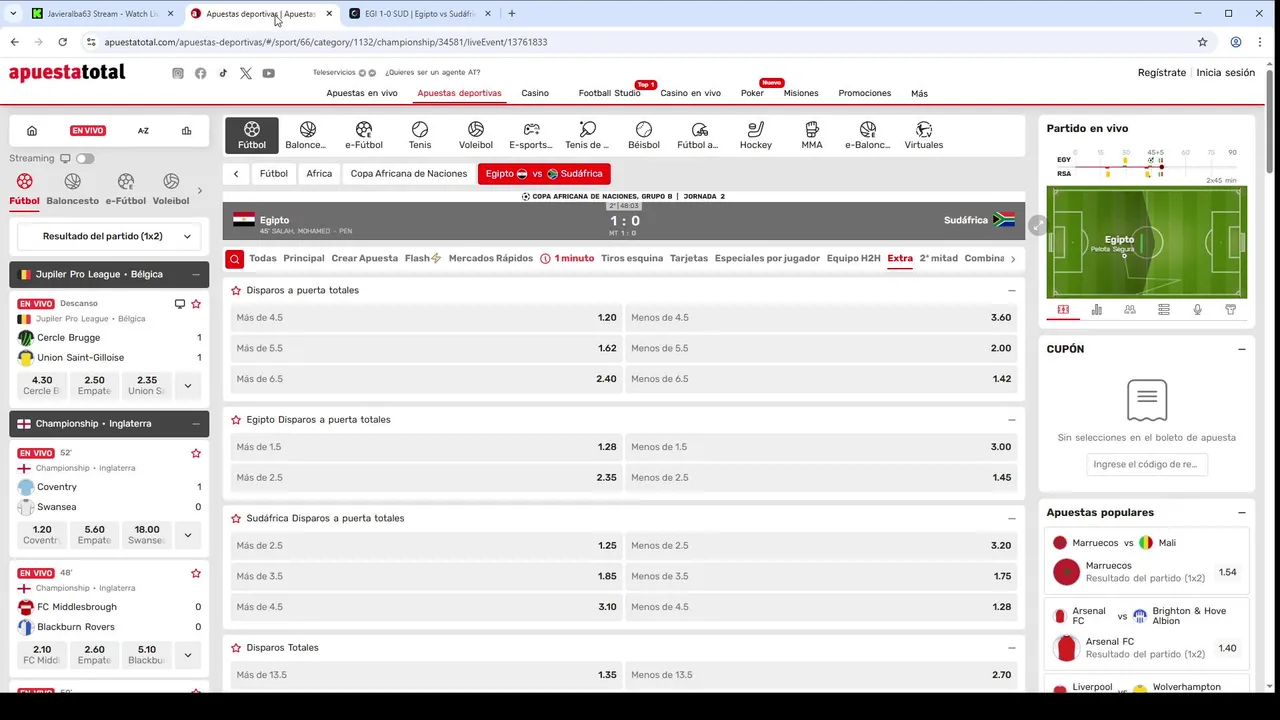Open the TikTok social icon
Screen dimensions: 1280x720
[x=223, y=73]
